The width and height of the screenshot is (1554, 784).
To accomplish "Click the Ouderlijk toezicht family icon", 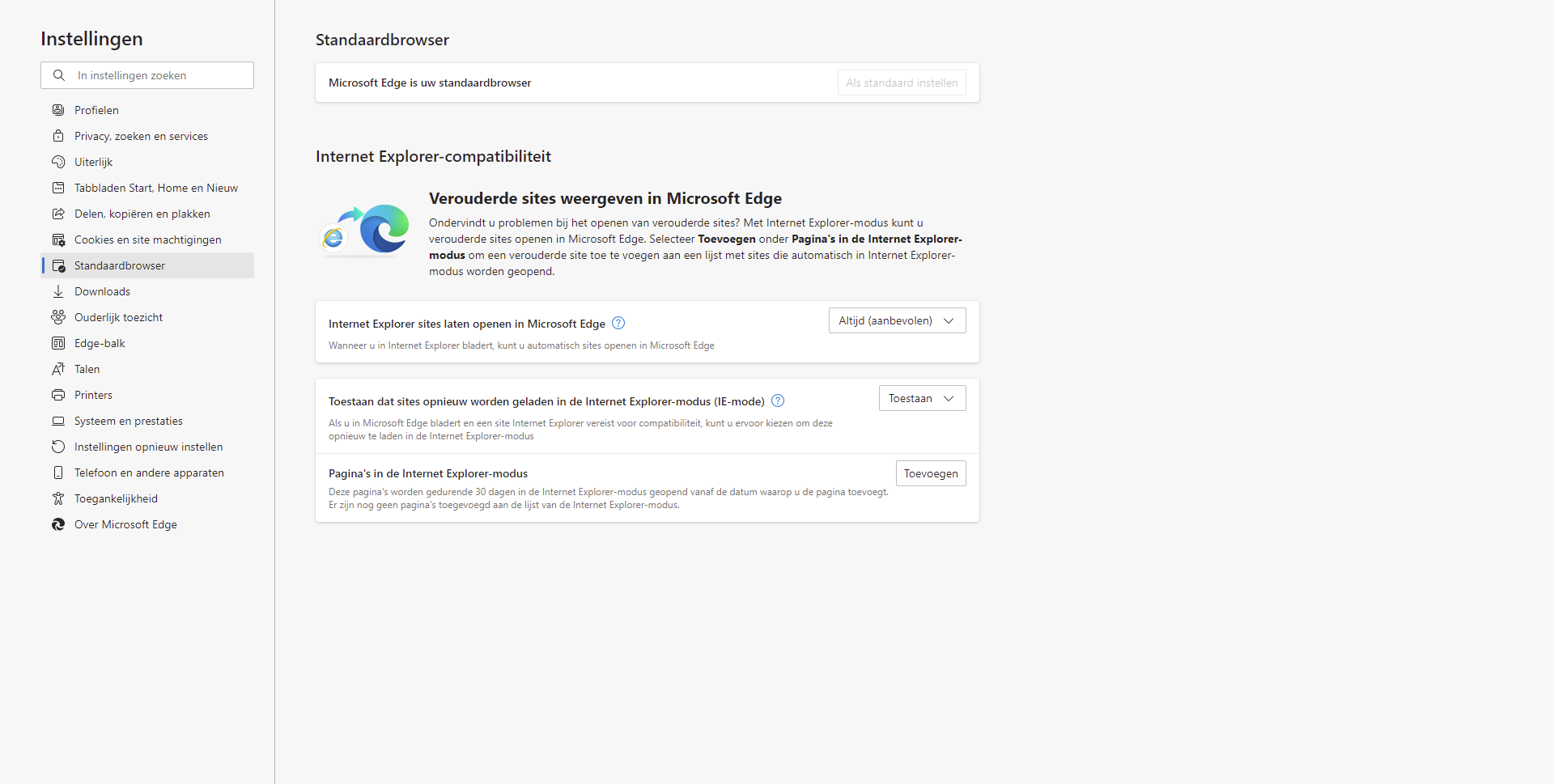I will click(x=58, y=317).
